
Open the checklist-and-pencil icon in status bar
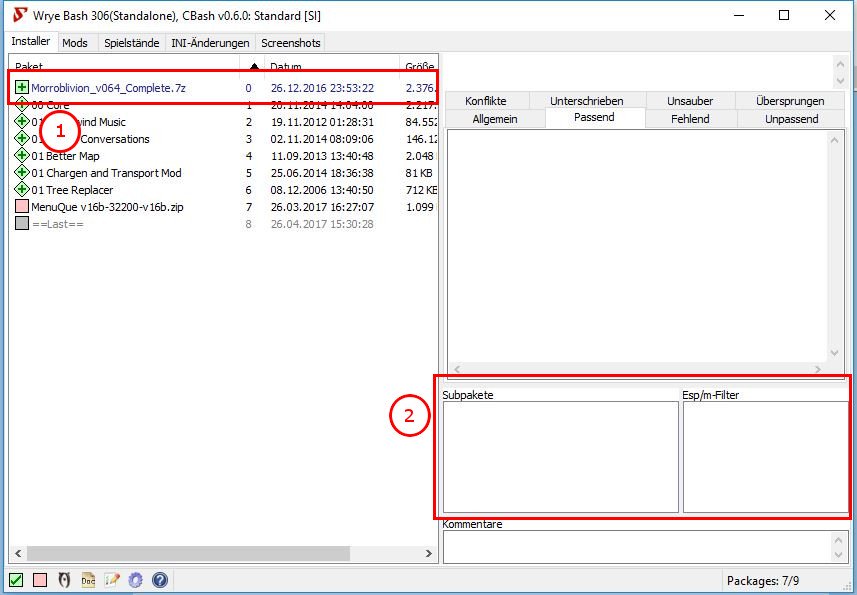click(112, 580)
